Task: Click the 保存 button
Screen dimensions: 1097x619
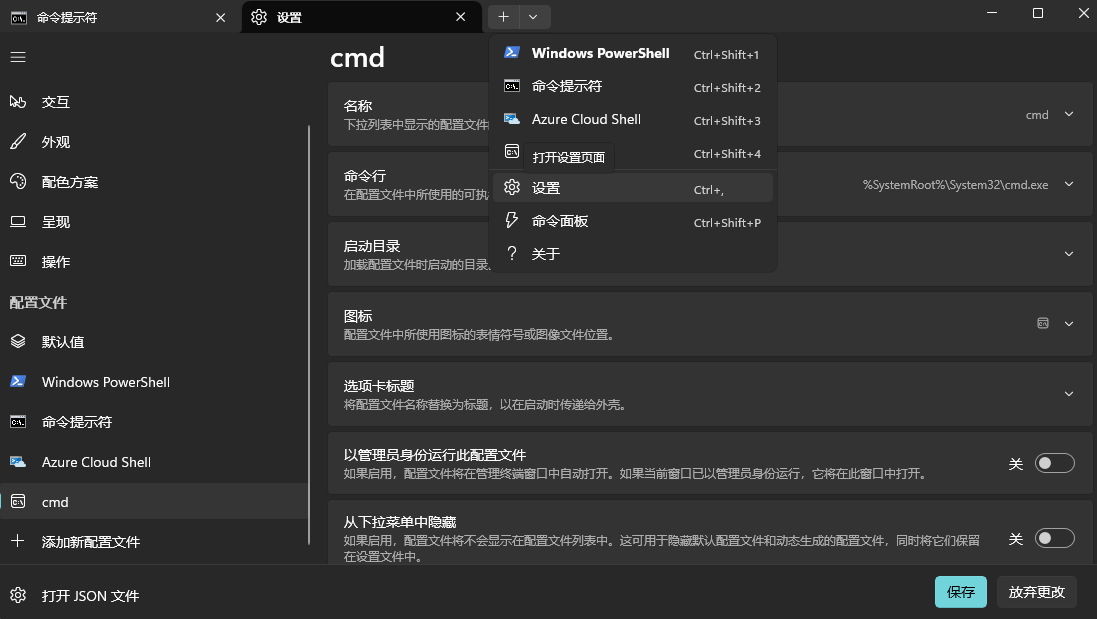Action: tap(961, 592)
